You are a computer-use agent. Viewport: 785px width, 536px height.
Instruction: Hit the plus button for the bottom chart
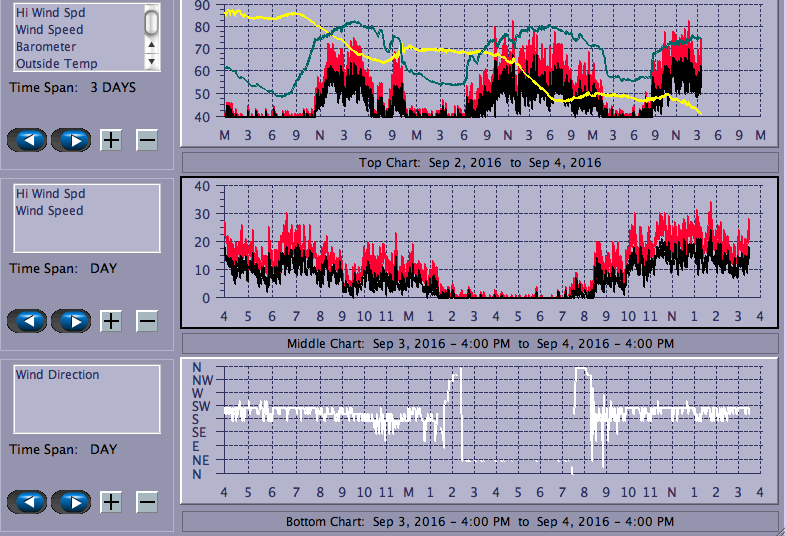click(111, 502)
